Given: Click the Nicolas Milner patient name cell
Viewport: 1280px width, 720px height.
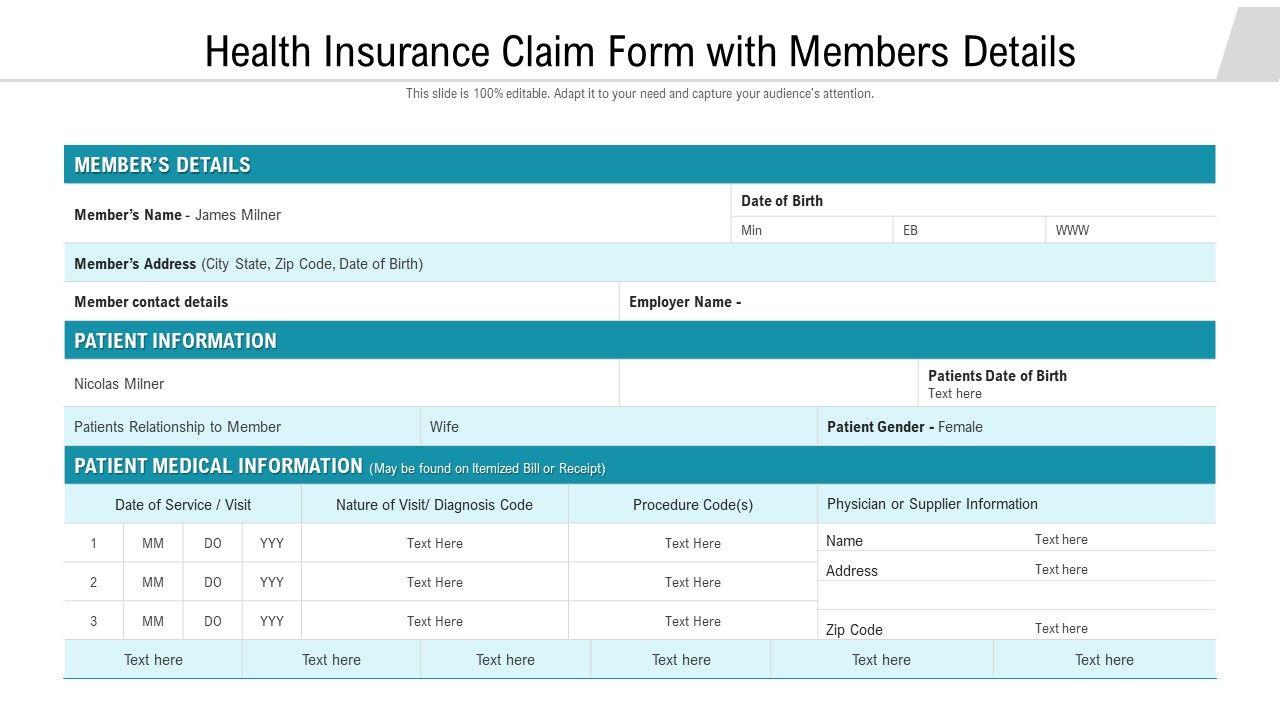Looking at the screenshot, I should (x=119, y=384).
